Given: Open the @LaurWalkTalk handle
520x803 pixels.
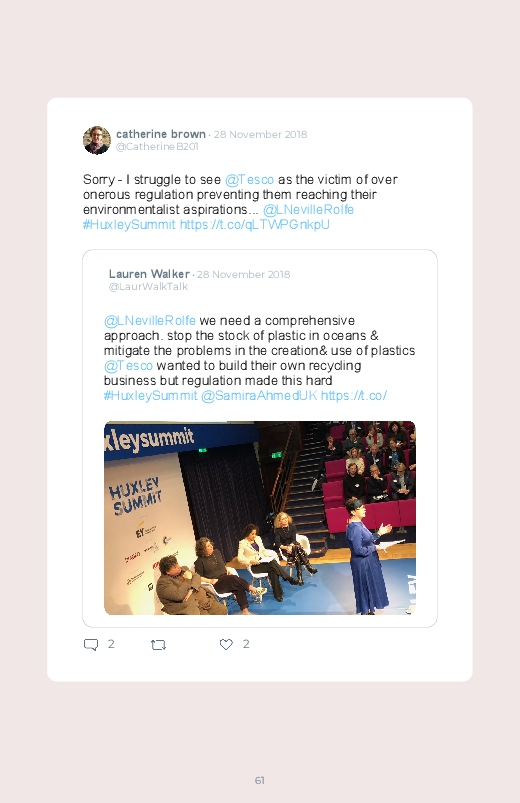Looking at the screenshot, I should point(148,287).
